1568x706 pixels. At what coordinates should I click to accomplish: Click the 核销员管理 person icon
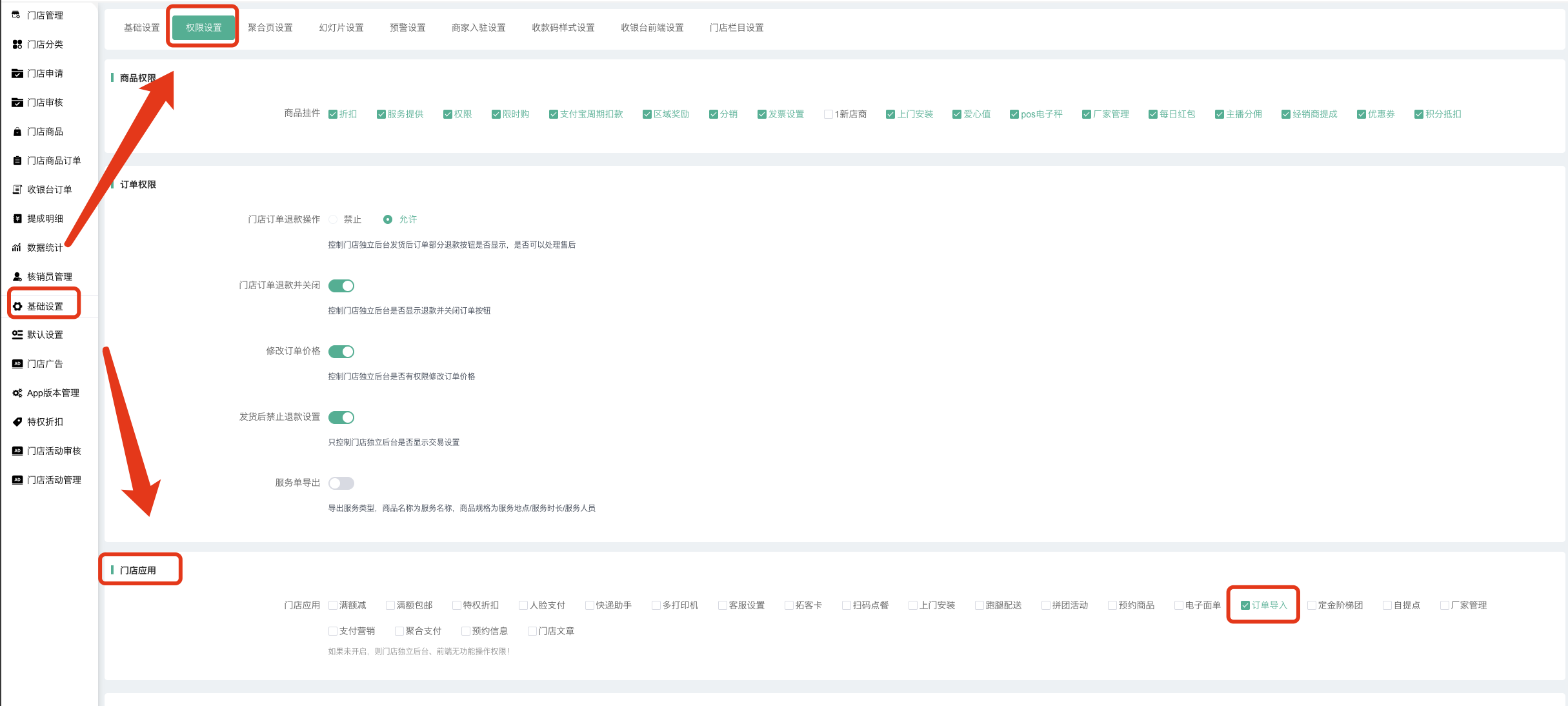tap(17, 277)
